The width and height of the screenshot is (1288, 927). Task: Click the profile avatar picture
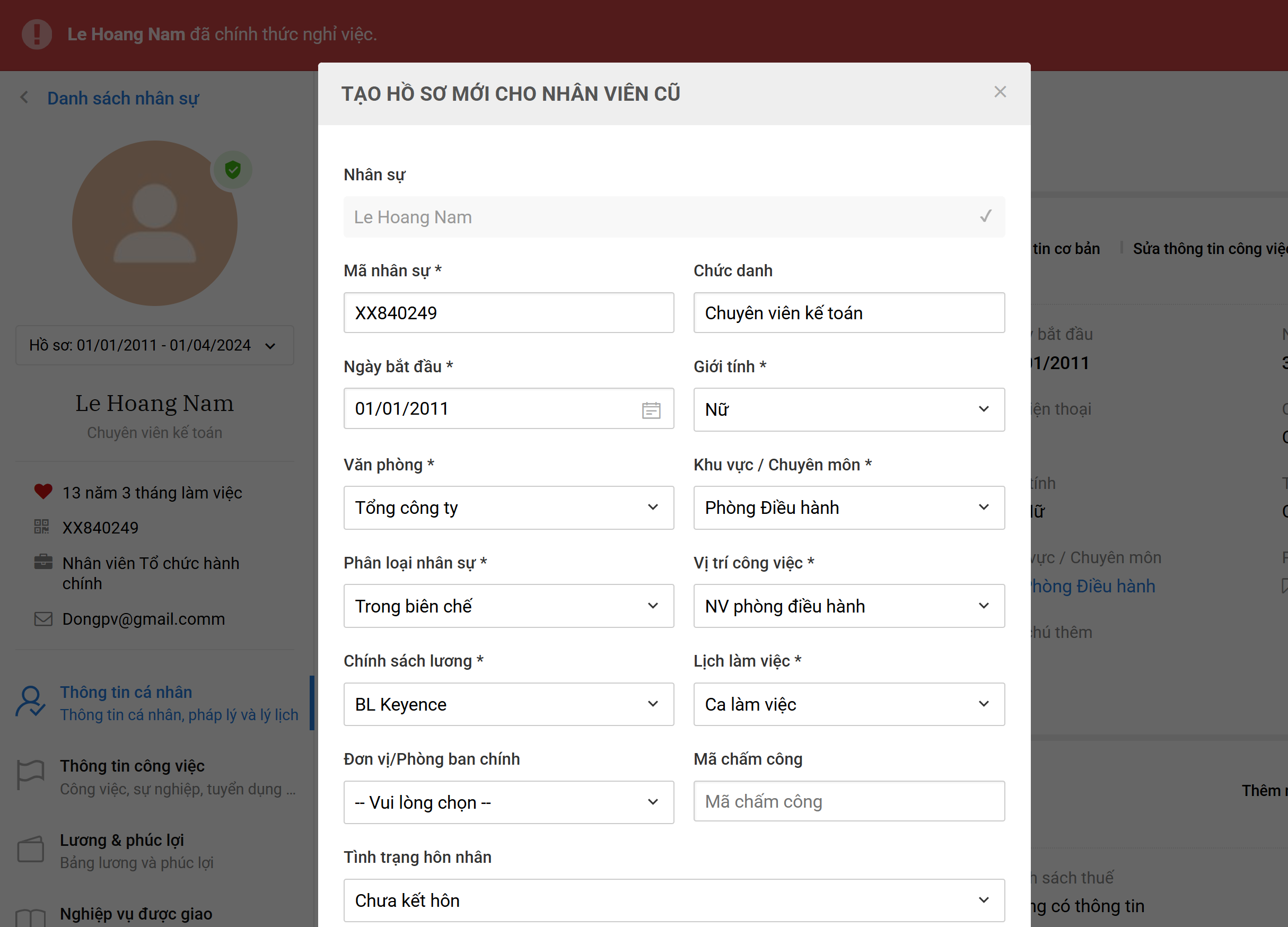154,223
